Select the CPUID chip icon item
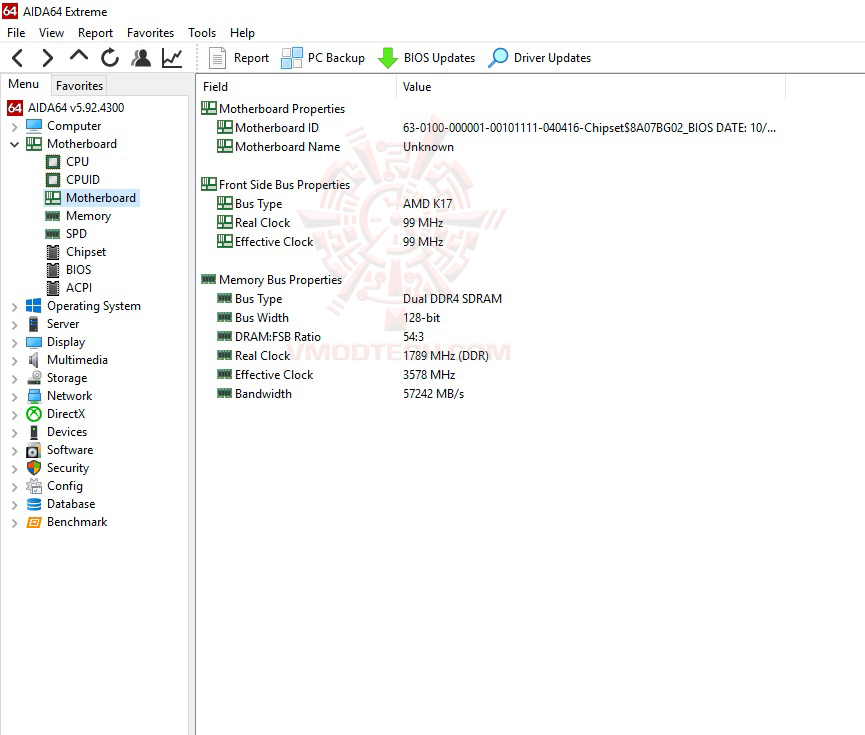Viewport: 865px width, 735px height. click(53, 180)
